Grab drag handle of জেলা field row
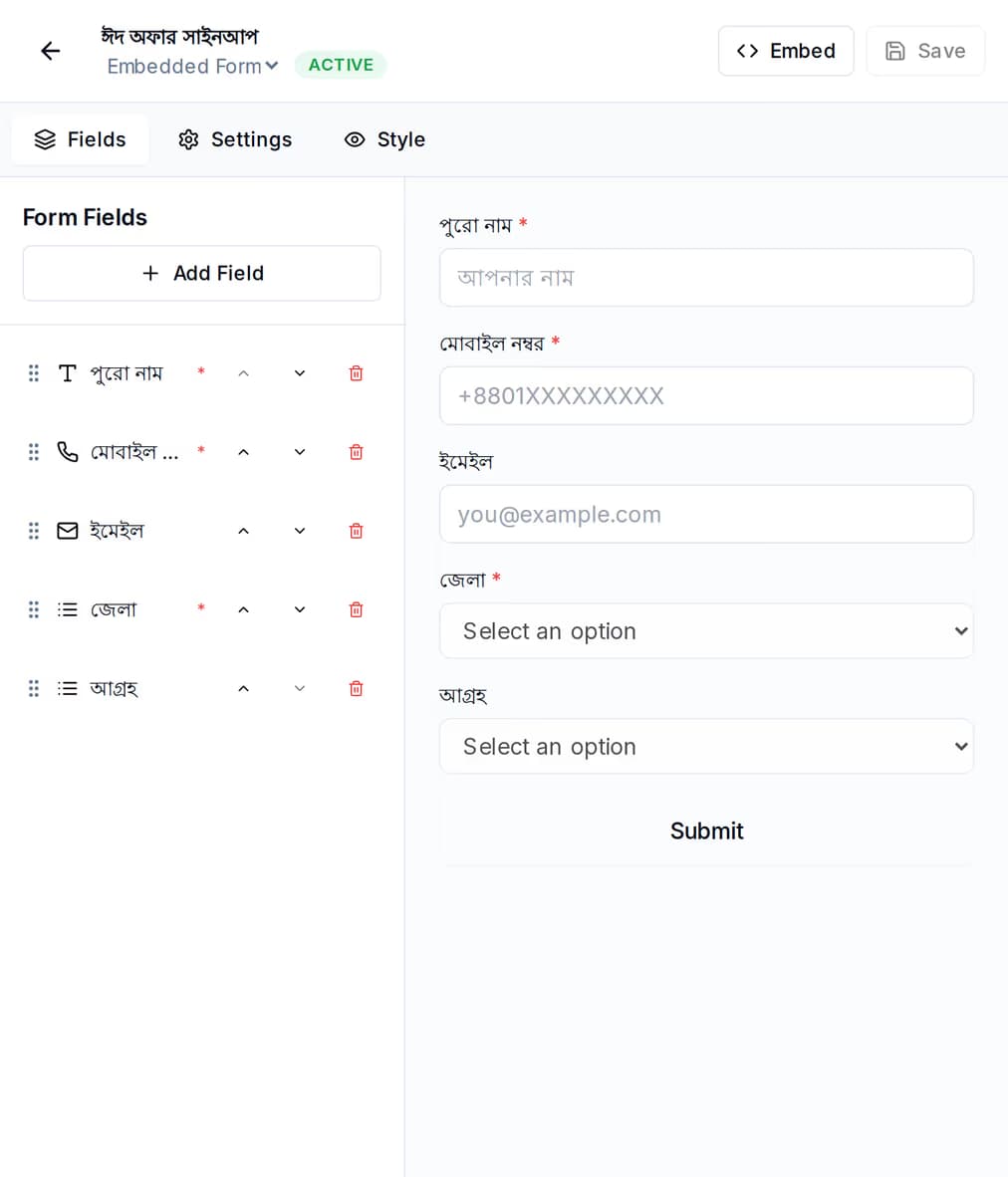This screenshot has height=1177, width=1008. point(34,609)
